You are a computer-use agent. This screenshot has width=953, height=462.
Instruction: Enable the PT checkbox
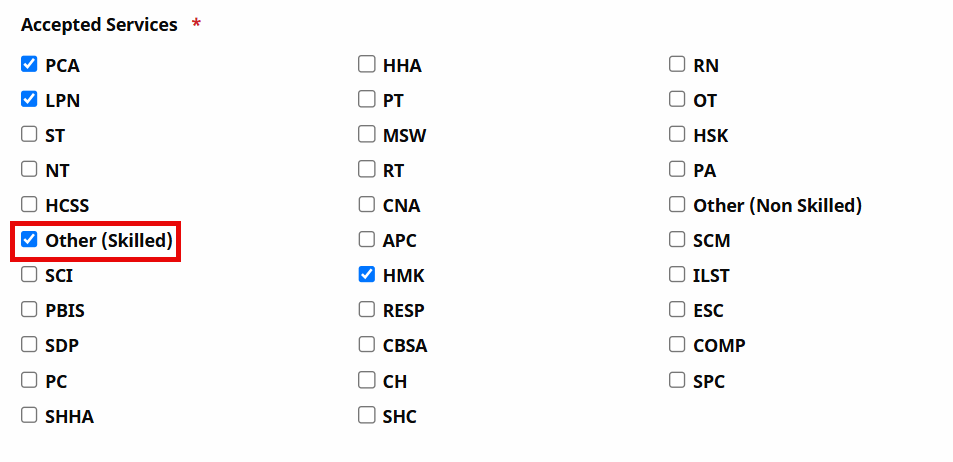pyautogui.click(x=367, y=100)
